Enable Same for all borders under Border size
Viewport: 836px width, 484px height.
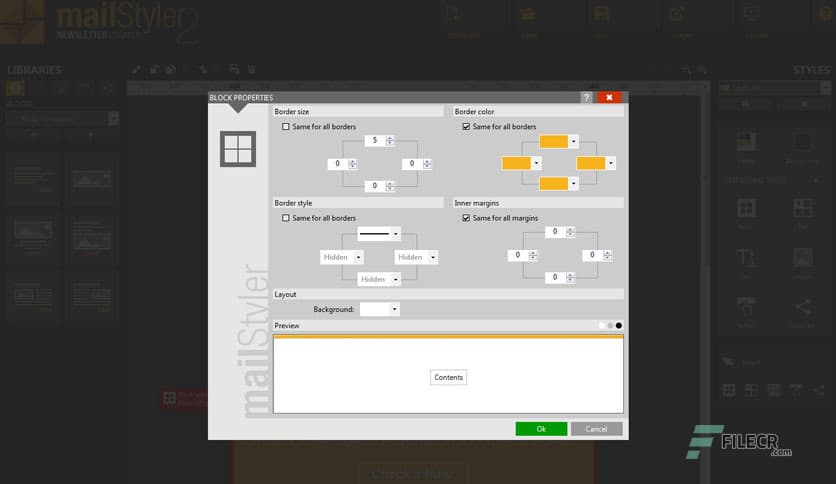point(286,127)
